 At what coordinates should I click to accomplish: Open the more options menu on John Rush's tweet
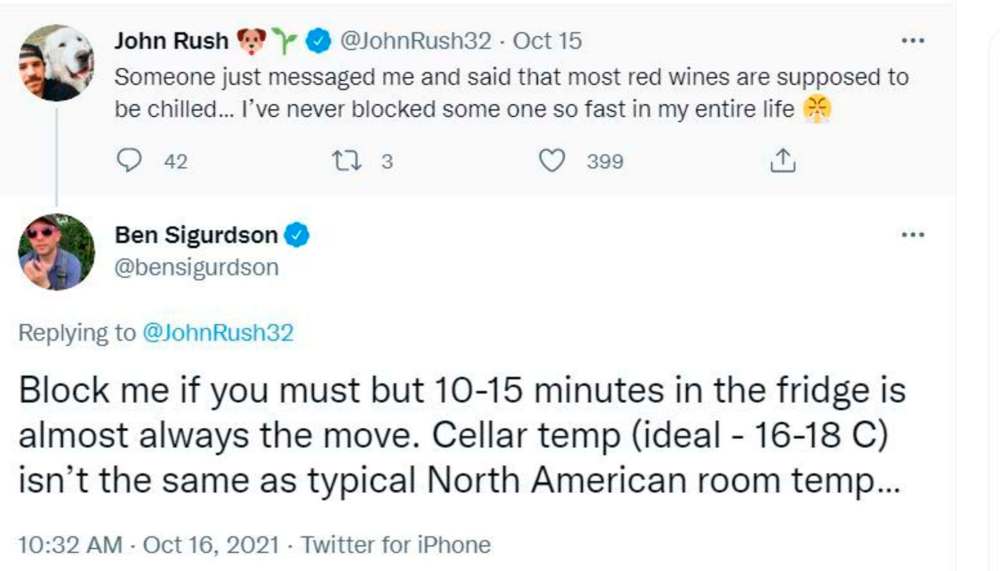pos(913,41)
